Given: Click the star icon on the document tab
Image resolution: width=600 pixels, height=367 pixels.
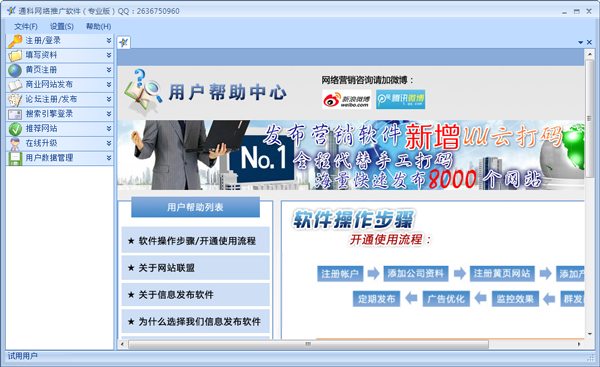Looking at the screenshot, I should 124,42.
